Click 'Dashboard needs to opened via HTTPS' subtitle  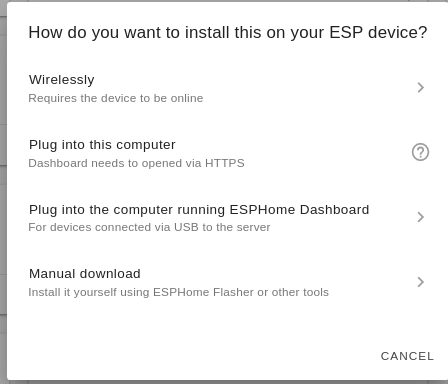[x=136, y=163]
